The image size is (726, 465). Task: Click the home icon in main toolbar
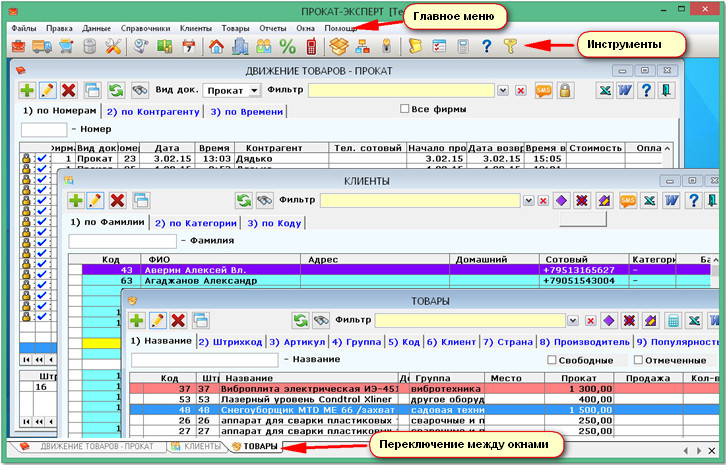(216, 46)
